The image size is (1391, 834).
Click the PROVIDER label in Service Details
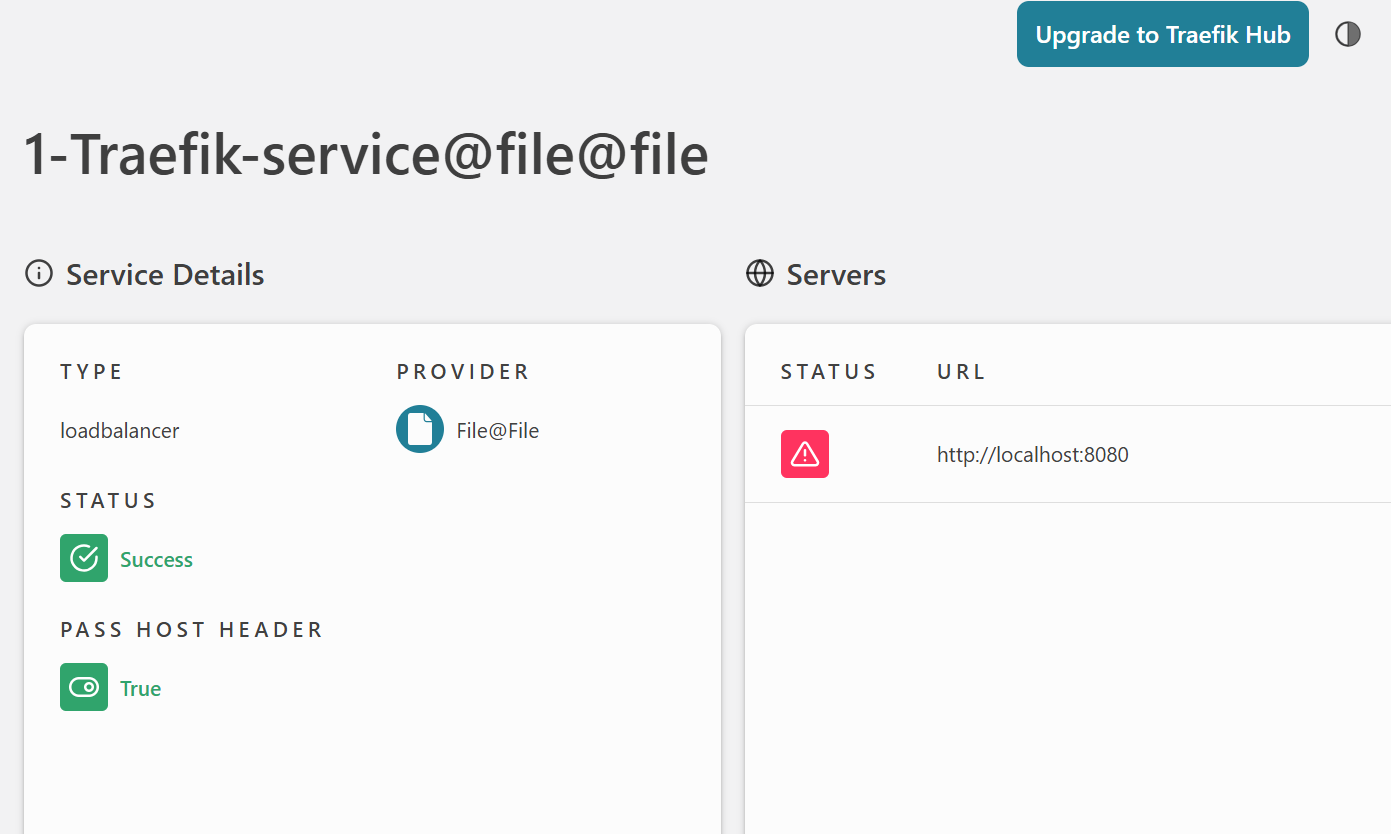click(463, 372)
